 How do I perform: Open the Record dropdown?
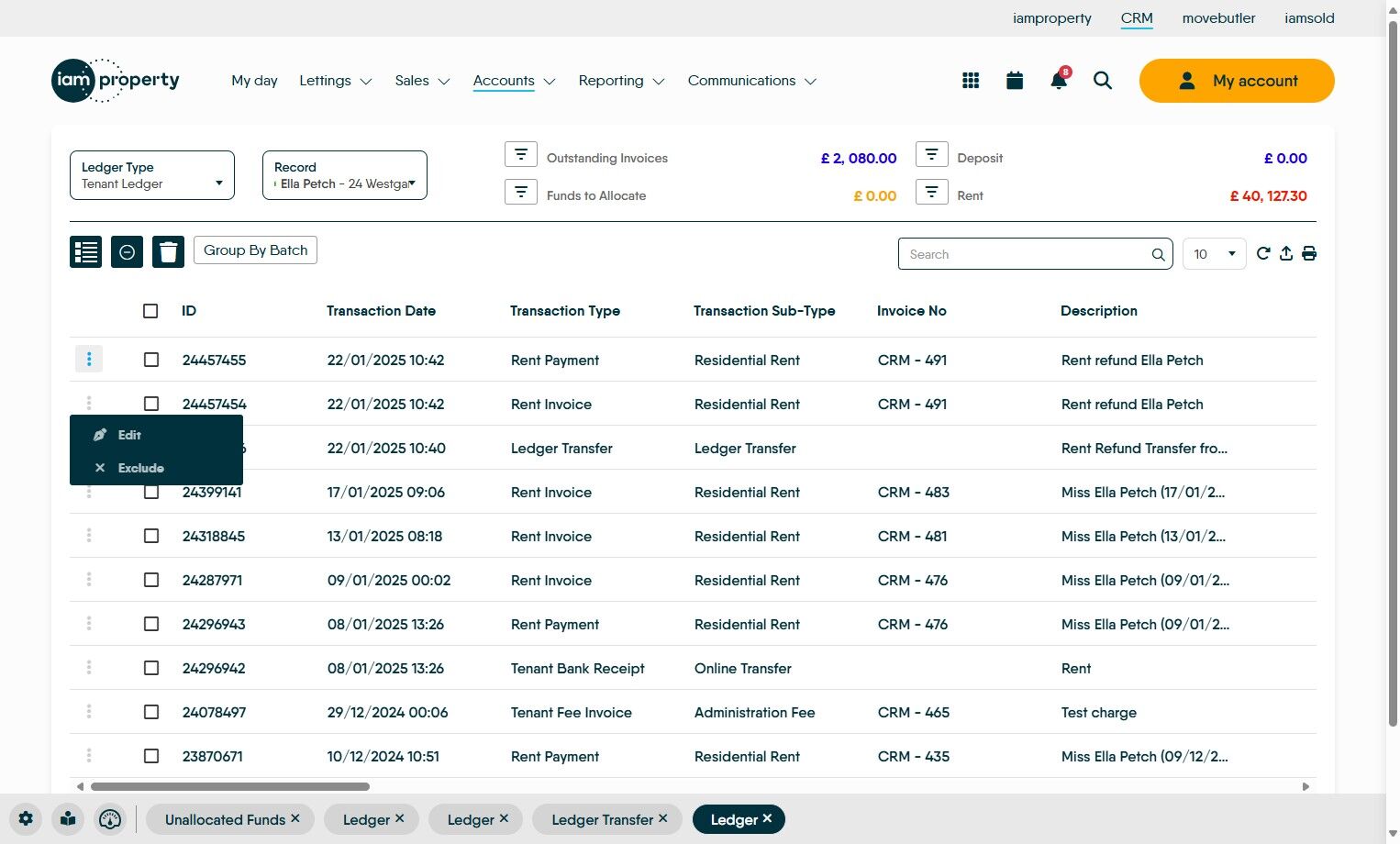[x=345, y=175]
